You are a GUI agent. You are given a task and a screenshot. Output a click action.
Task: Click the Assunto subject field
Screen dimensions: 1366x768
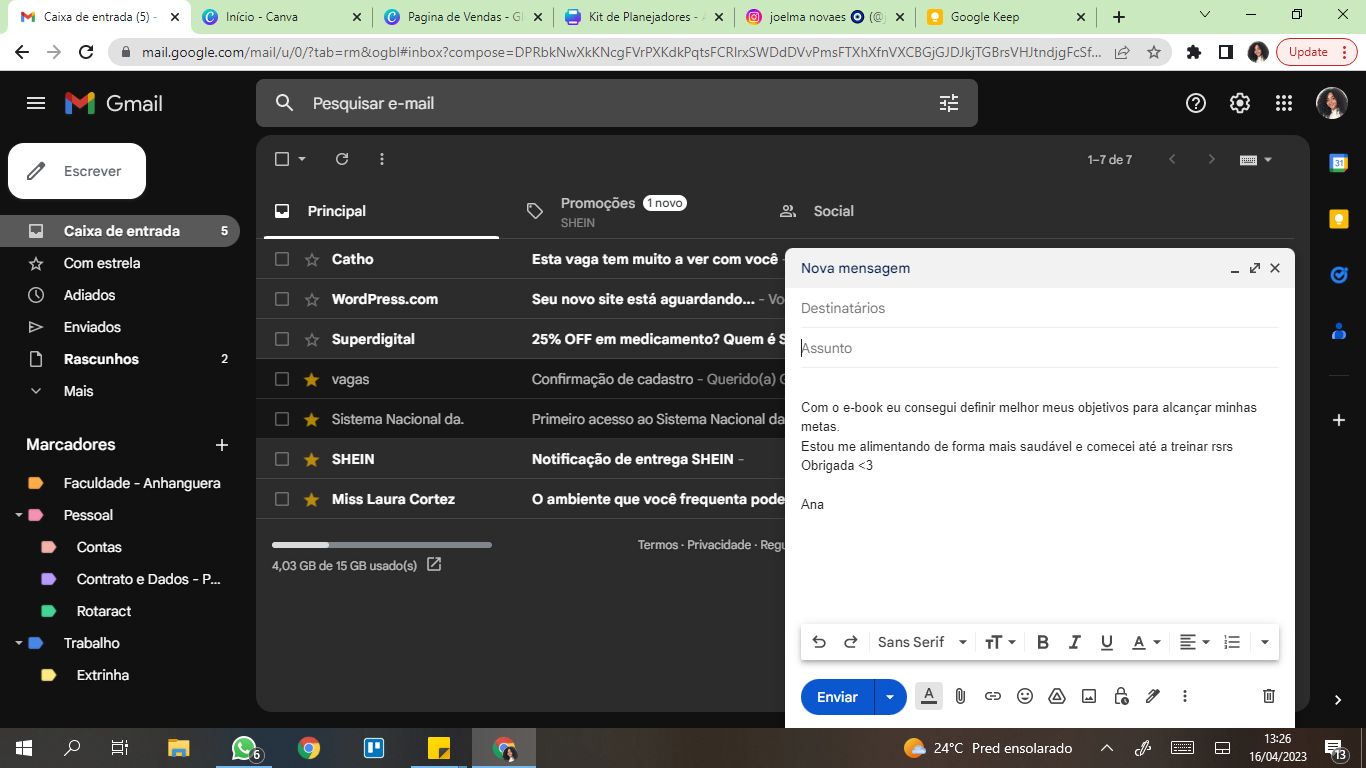1038,348
